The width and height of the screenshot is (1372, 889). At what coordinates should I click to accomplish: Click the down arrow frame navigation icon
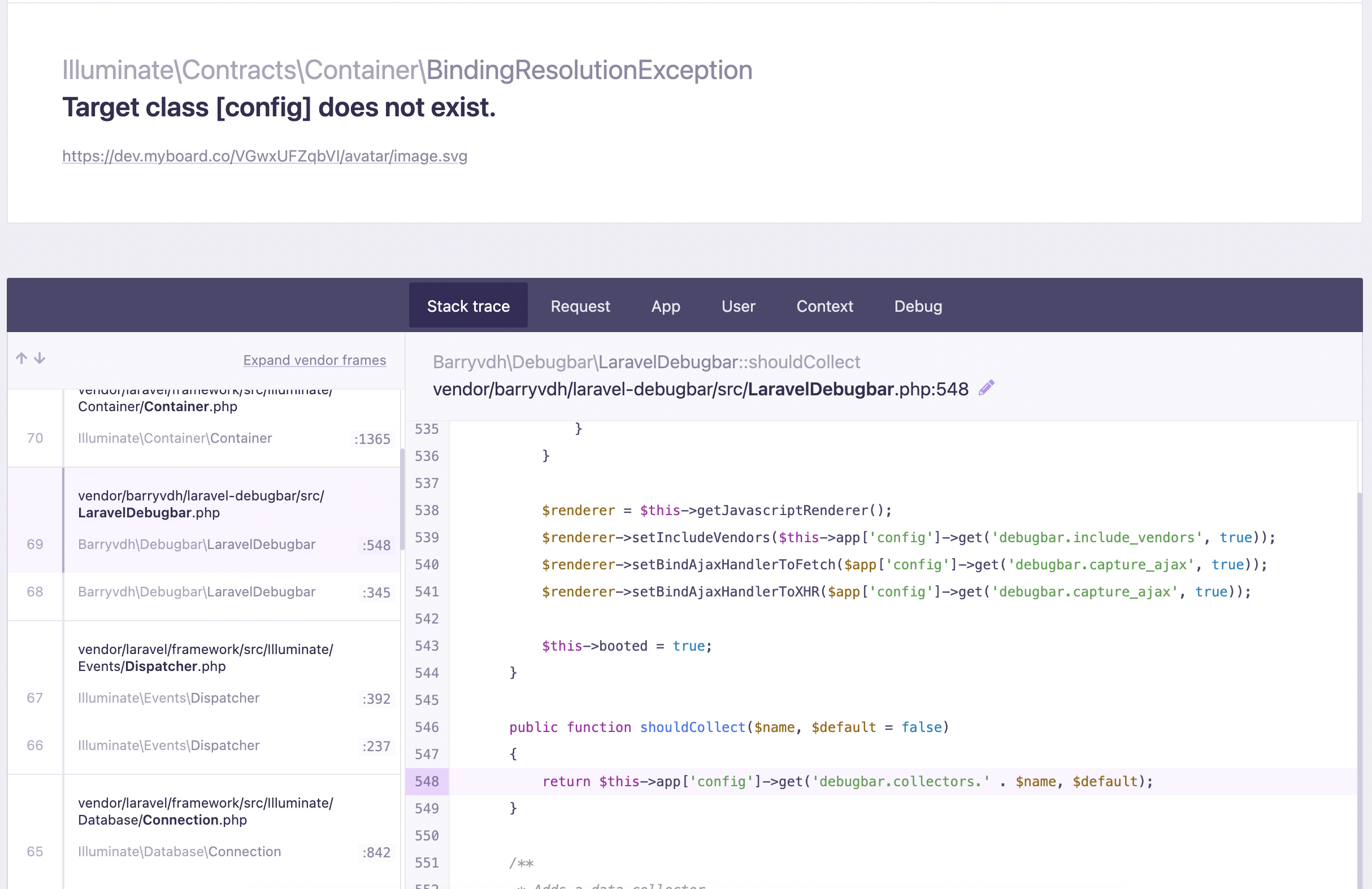(x=40, y=358)
